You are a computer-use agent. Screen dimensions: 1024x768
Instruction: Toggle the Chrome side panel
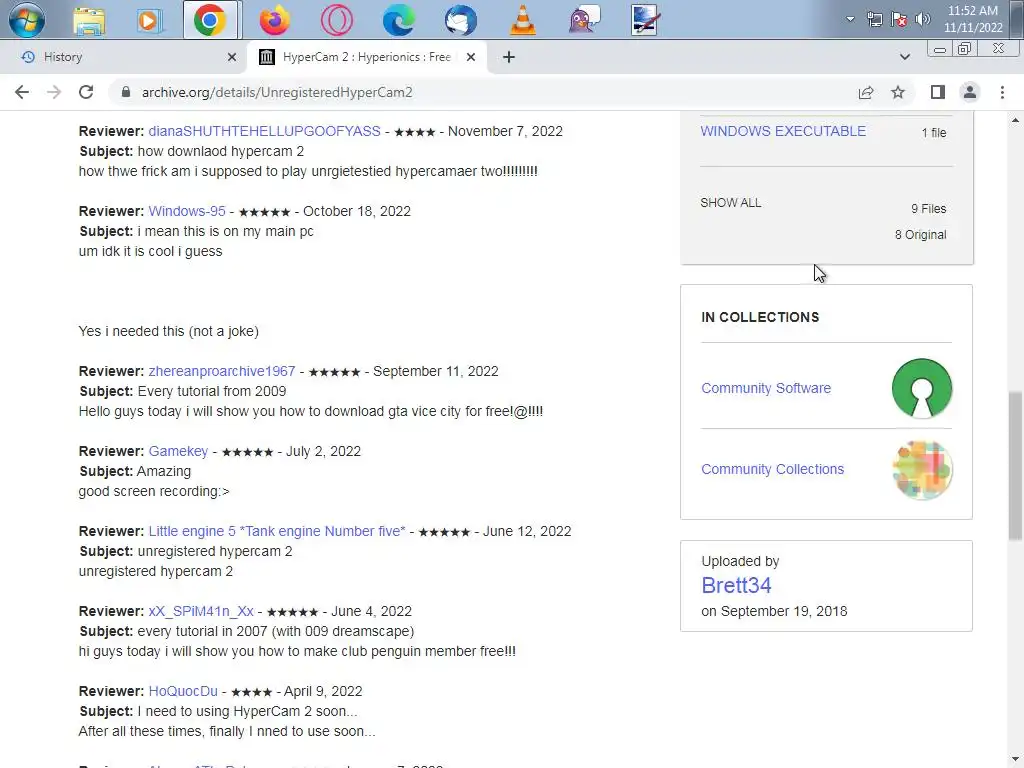(x=938, y=92)
